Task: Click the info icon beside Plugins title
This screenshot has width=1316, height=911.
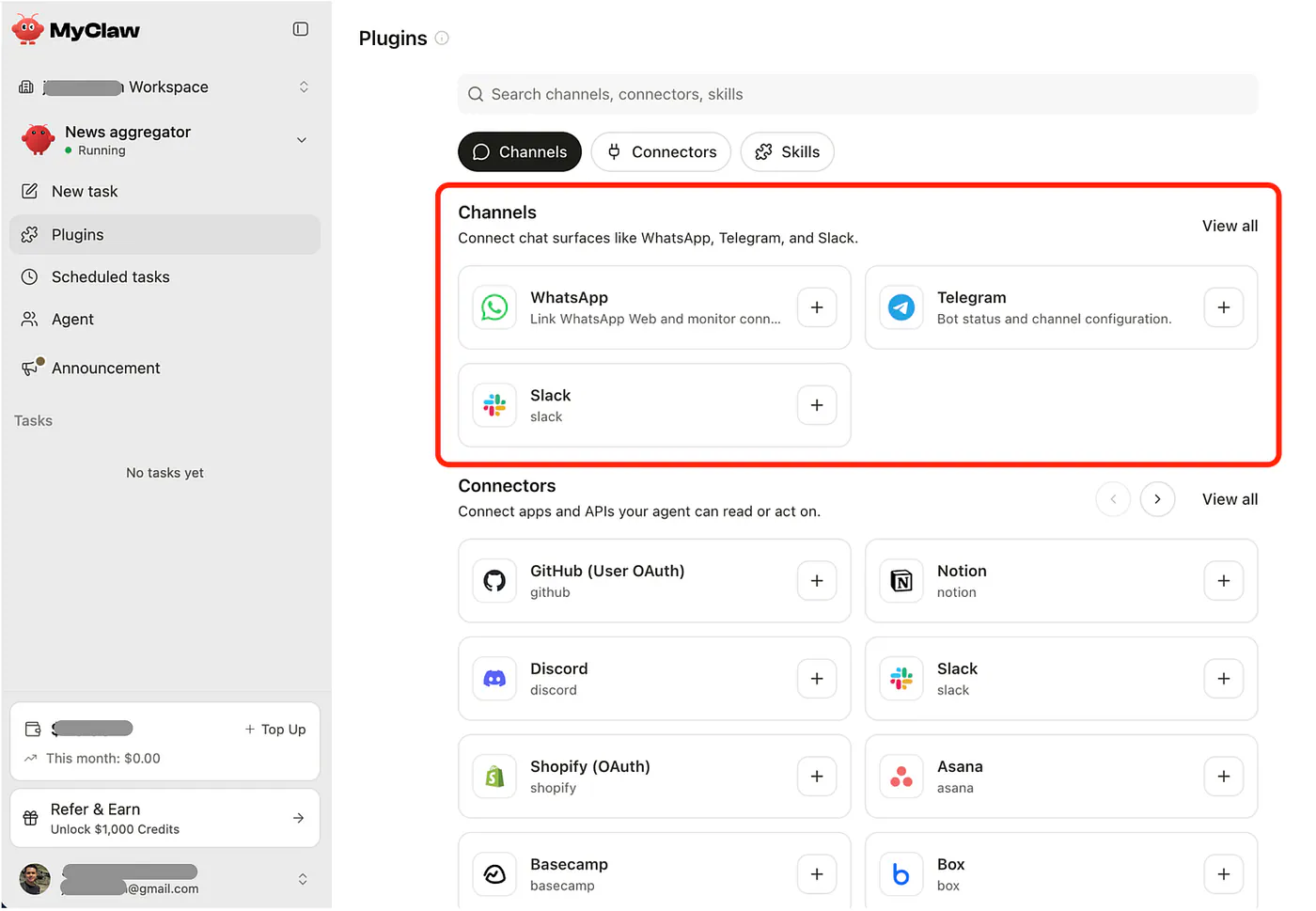Action: point(442,39)
